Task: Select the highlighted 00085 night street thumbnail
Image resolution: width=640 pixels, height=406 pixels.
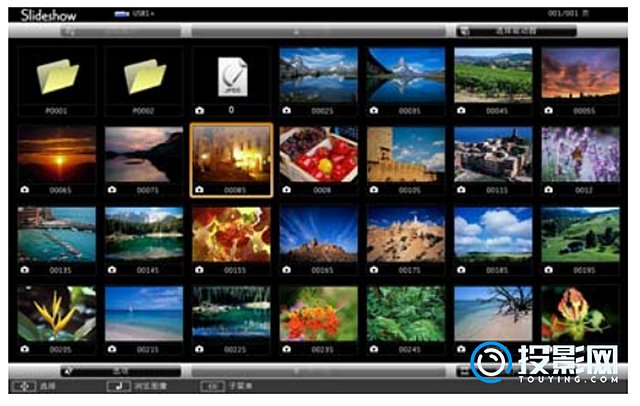Action: coord(231,153)
